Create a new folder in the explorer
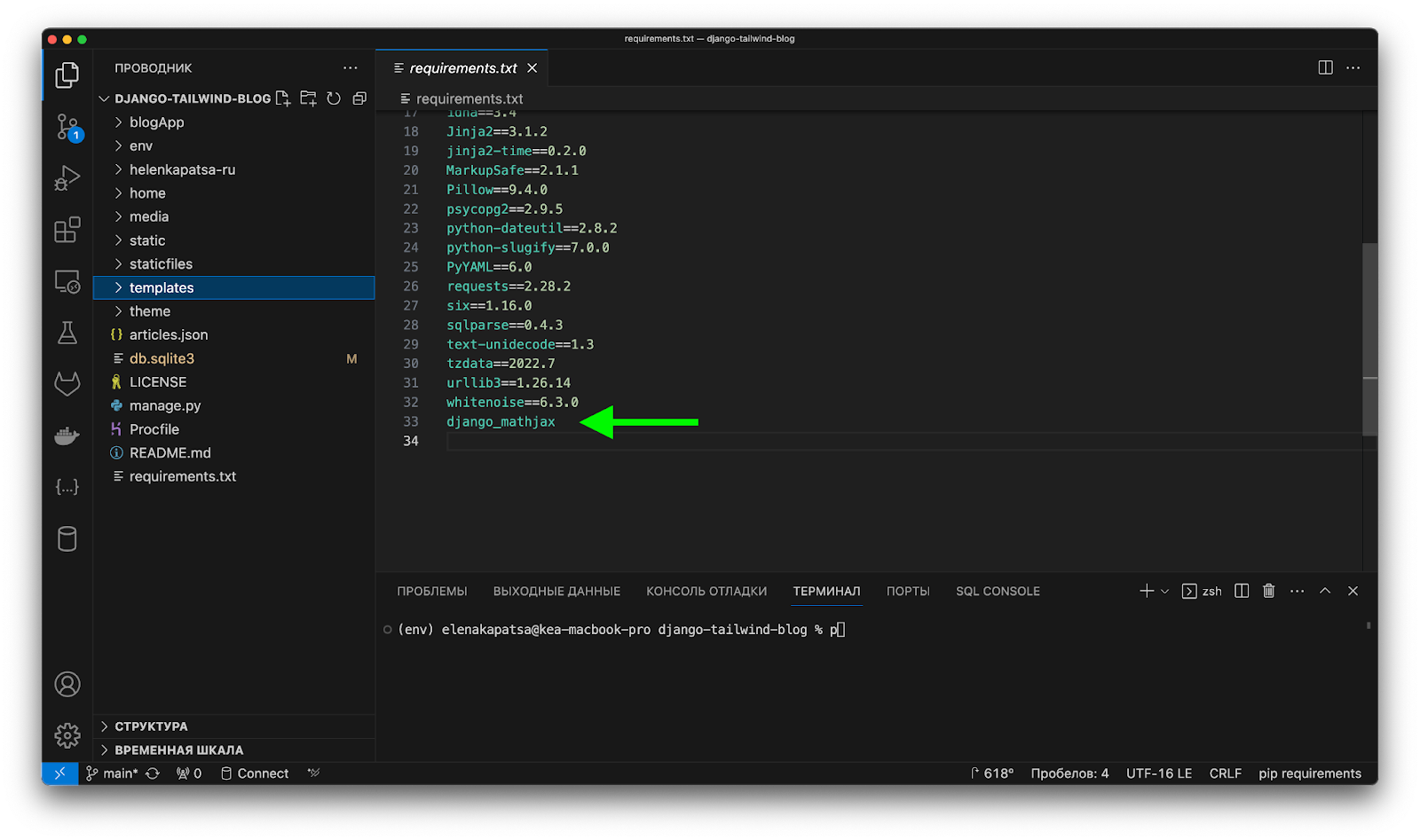Image resolution: width=1420 pixels, height=840 pixels. (x=308, y=98)
